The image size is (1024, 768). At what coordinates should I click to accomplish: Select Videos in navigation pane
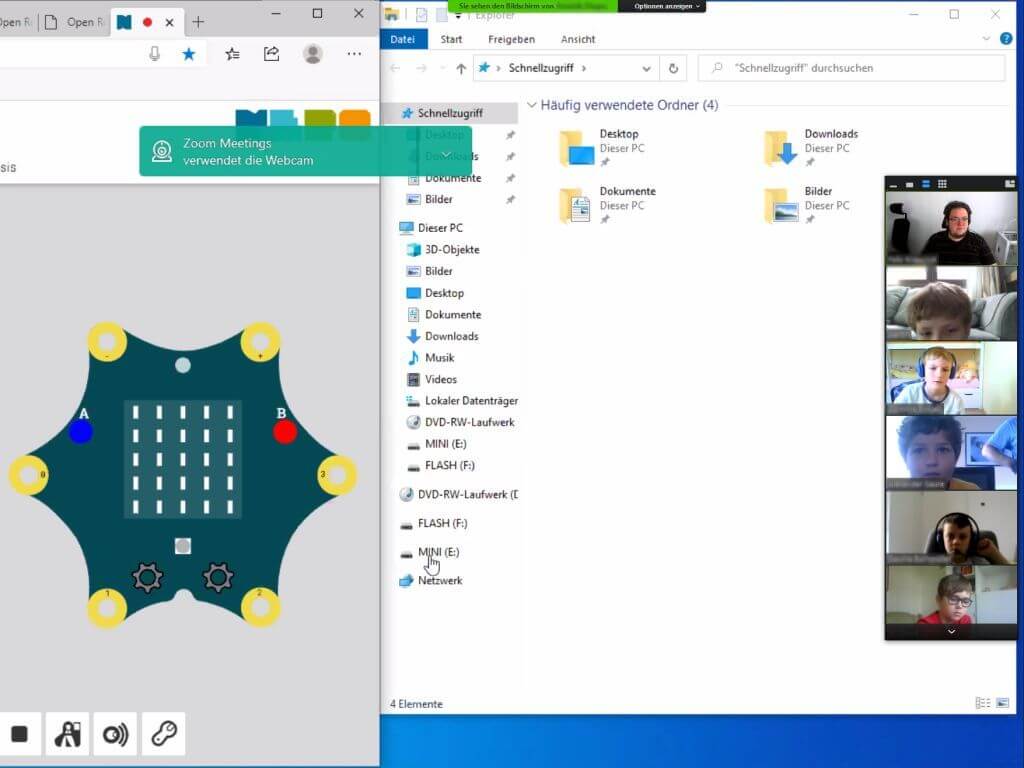[x=441, y=379]
